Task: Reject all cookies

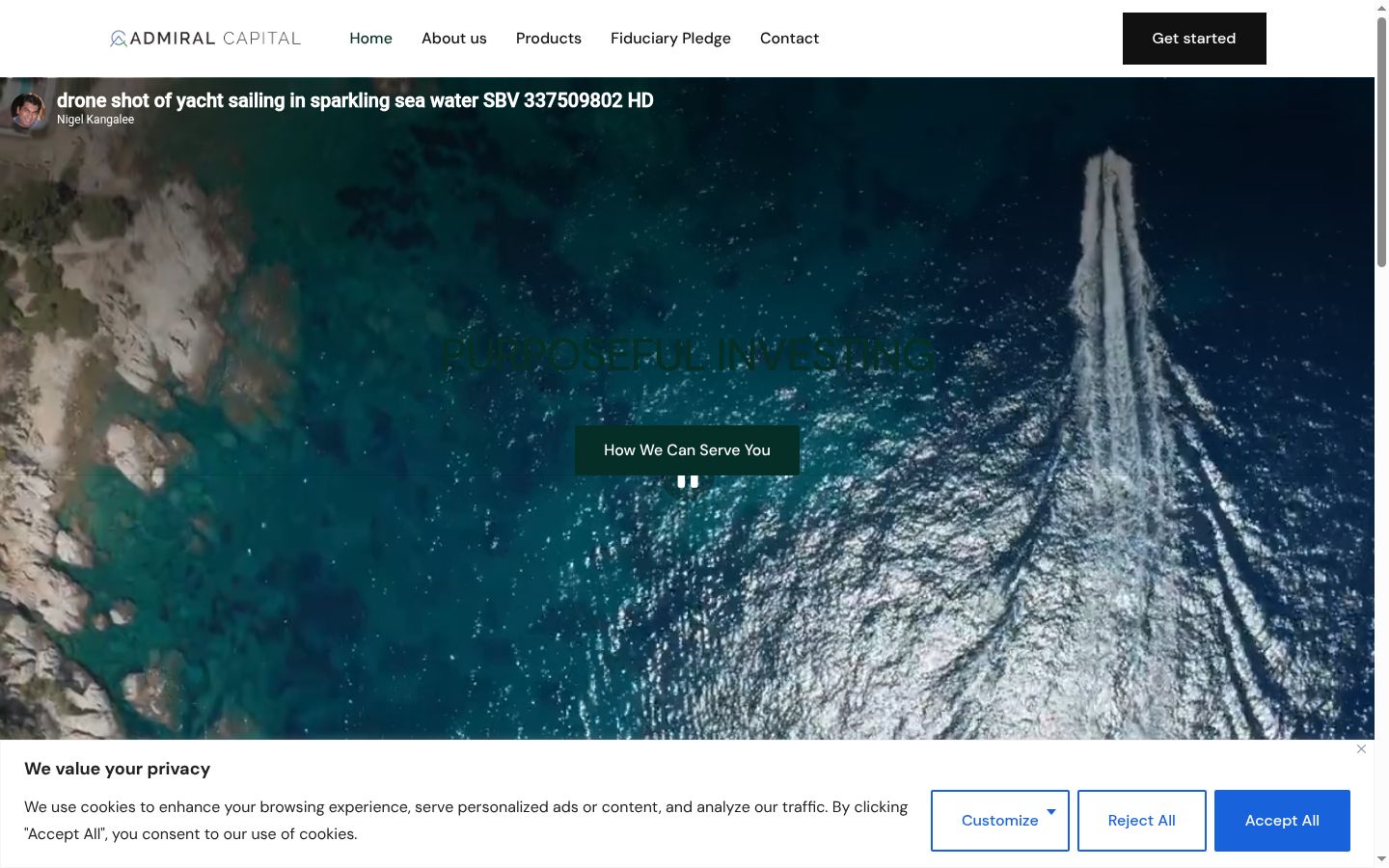Action: [x=1142, y=821]
